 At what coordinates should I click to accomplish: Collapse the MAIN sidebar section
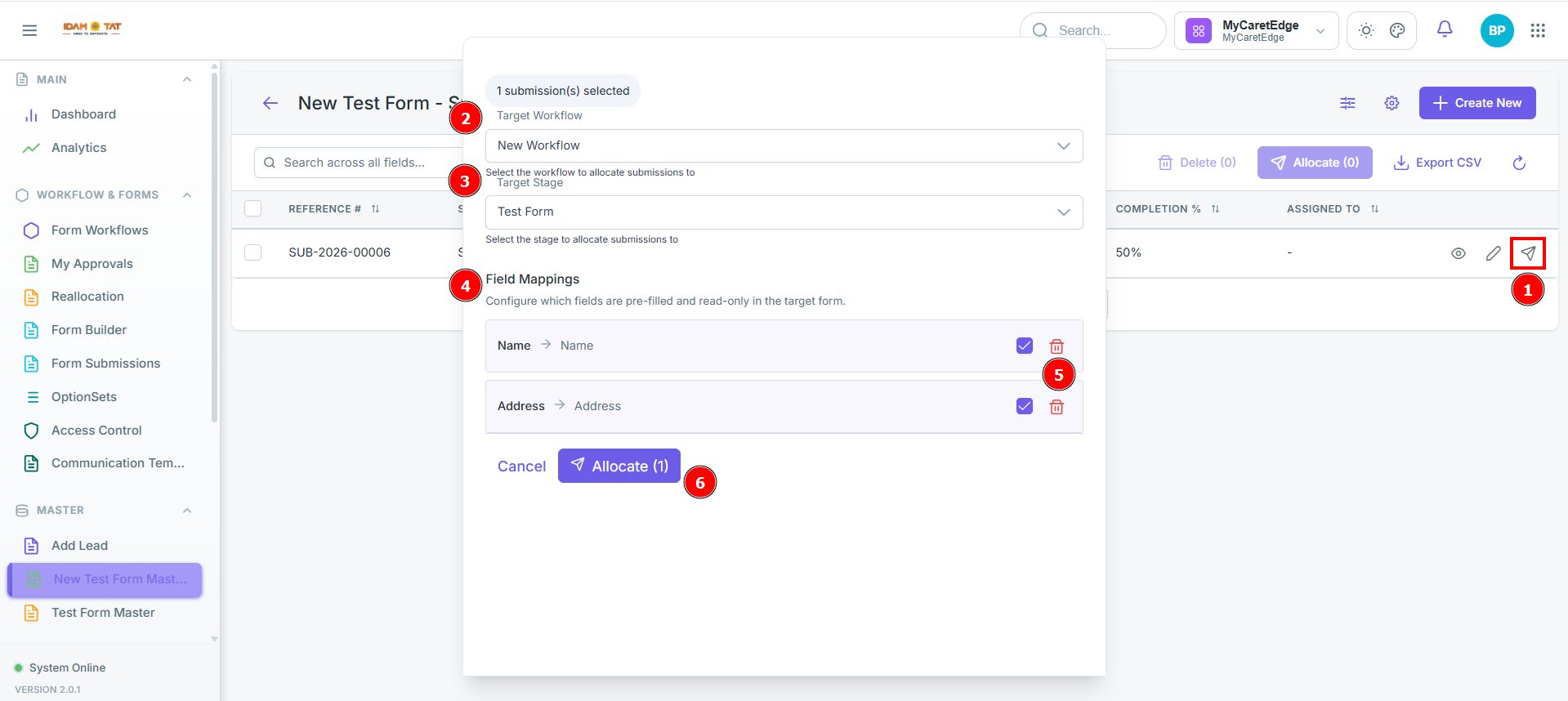click(x=187, y=79)
